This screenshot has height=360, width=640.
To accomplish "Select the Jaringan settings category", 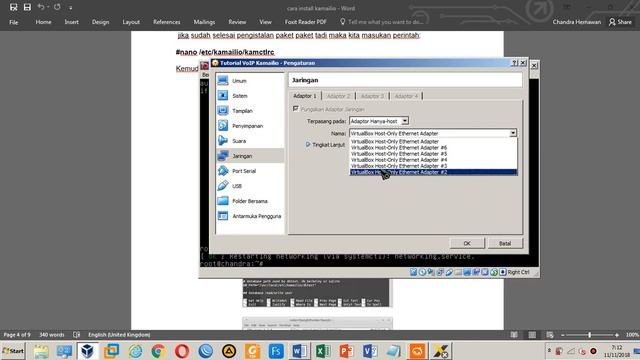I will click(250, 156).
